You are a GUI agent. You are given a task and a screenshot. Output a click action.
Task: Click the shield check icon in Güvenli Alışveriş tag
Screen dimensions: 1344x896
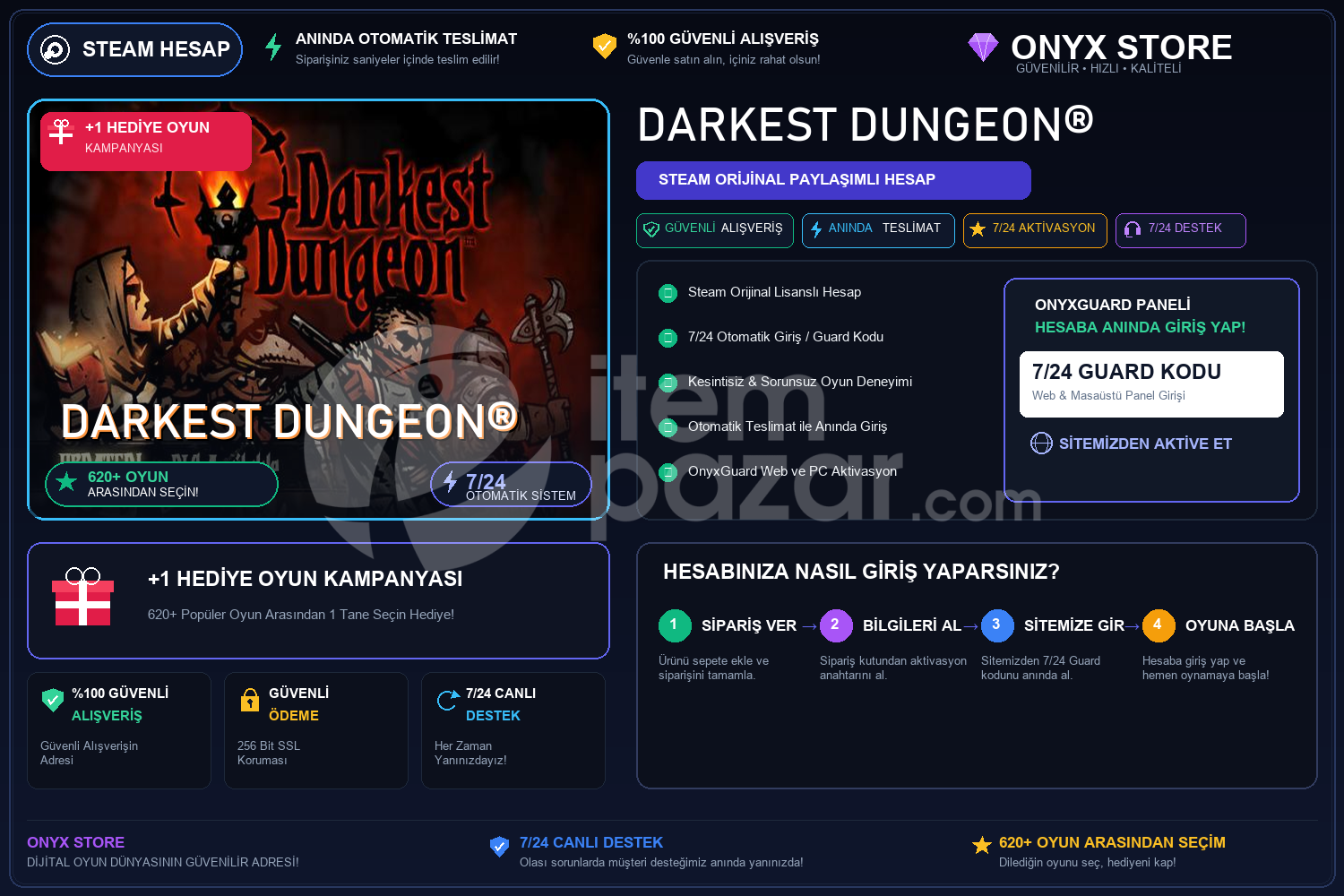pos(651,230)
